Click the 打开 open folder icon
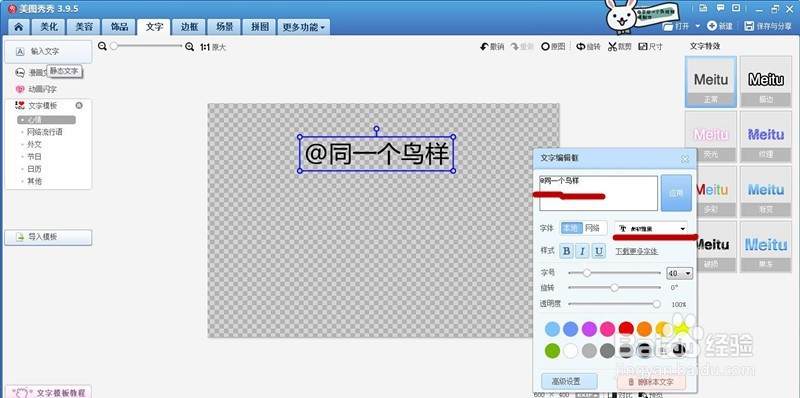Viewport: 800px width, 398px height. 668,26
